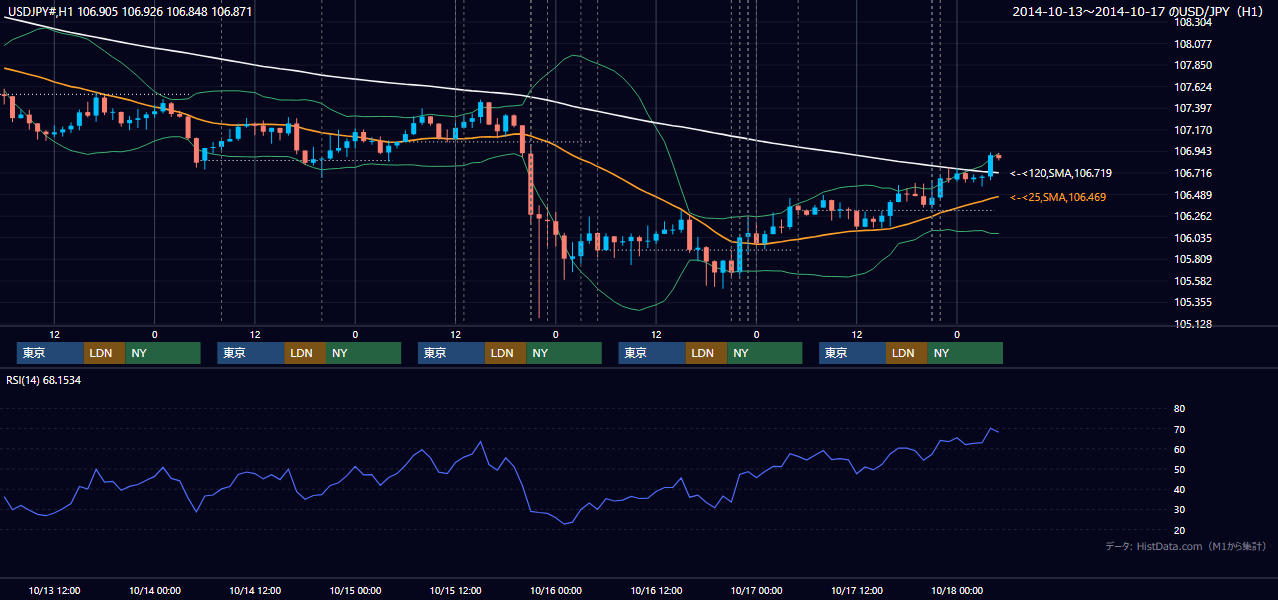Click price axis value 108.304
The width and height of the screenshot is (1278, 600).
click(x=1193, y=22)
